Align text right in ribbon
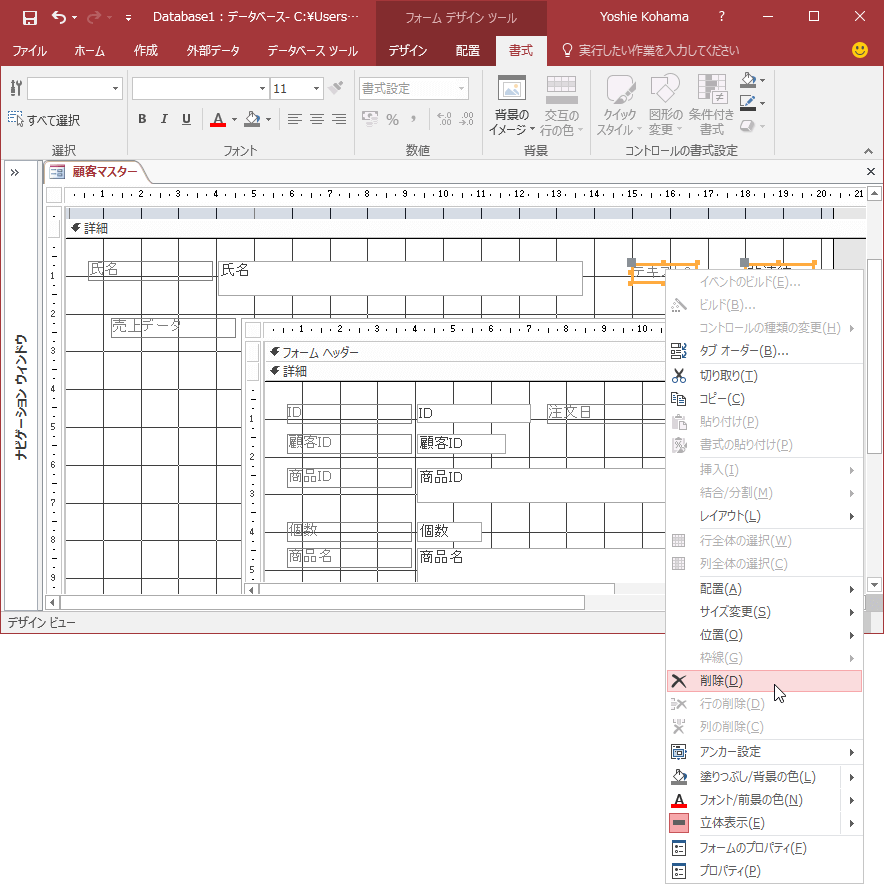This screenshot has width=884, height=884. pyautogui.click(x=339, y=119)
